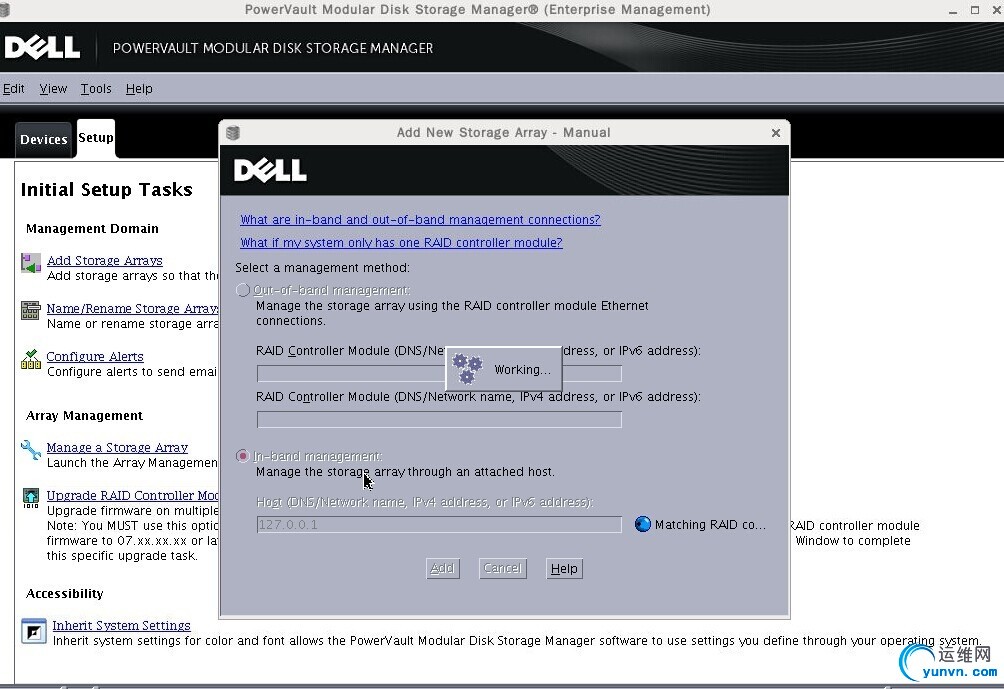Screen dimensions: 1004x689
Task: Click the Inherit System Settings link
Action: pyautogui.click(x=122, y=626)
